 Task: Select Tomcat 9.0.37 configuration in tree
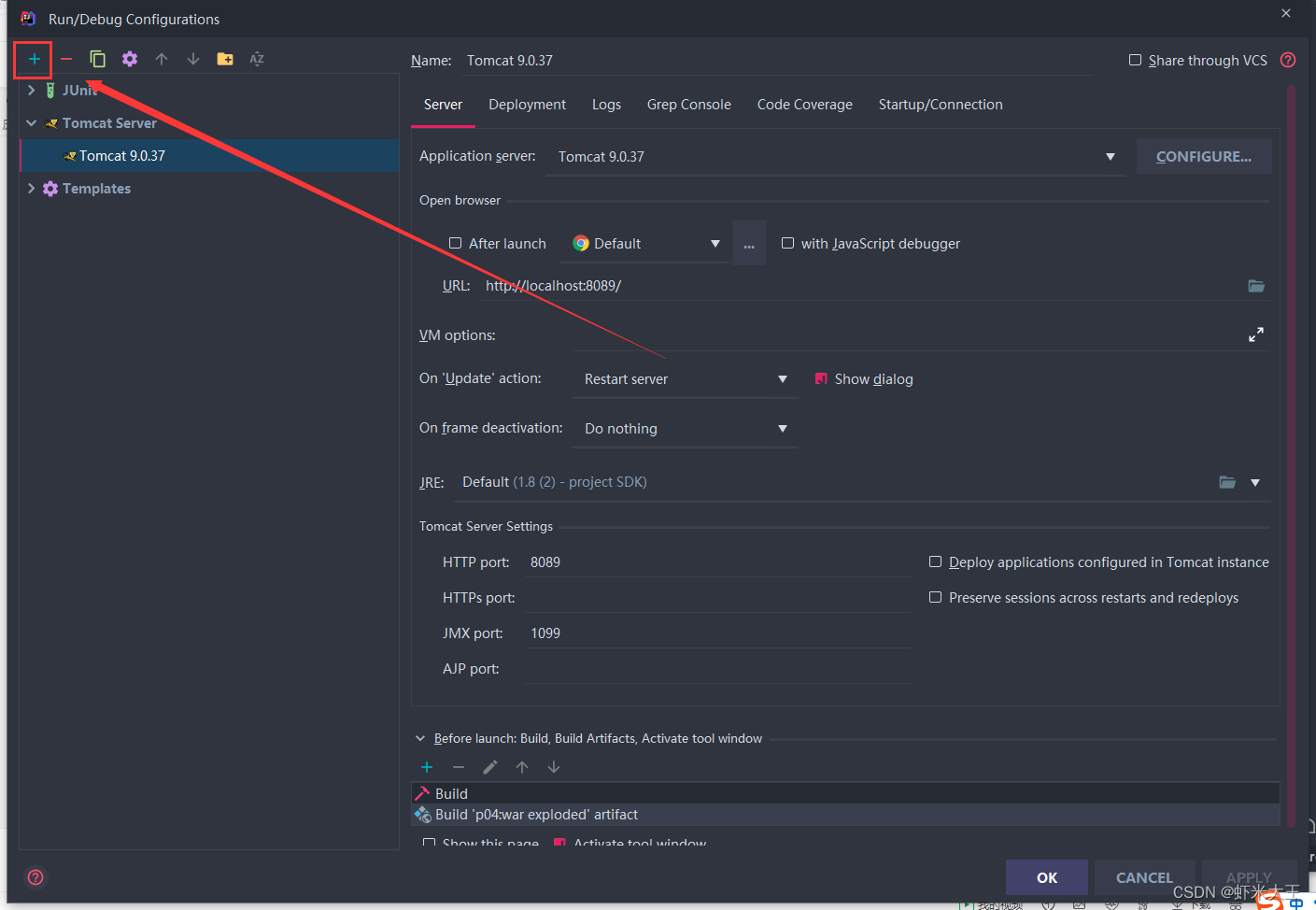[x=210, y=155]
